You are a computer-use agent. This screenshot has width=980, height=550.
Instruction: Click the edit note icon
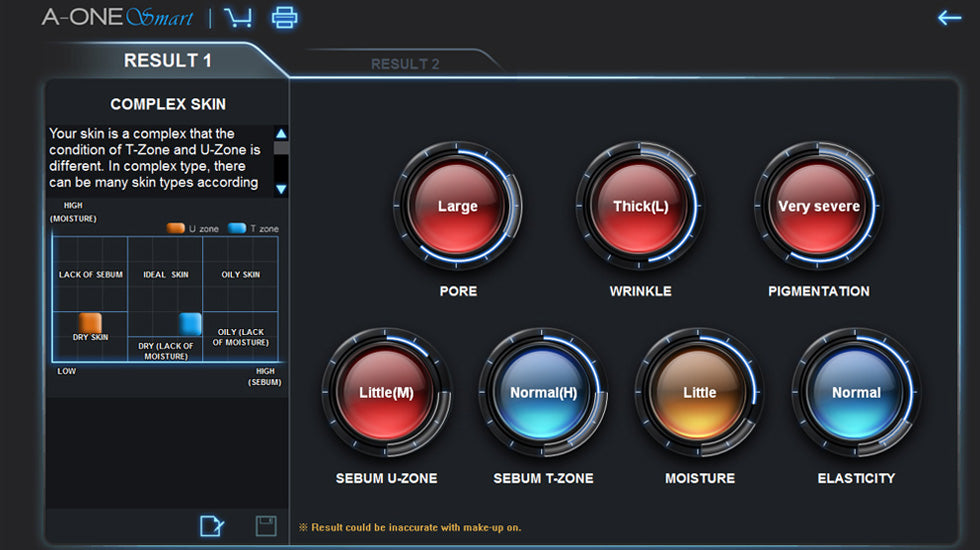pos(212,525)
